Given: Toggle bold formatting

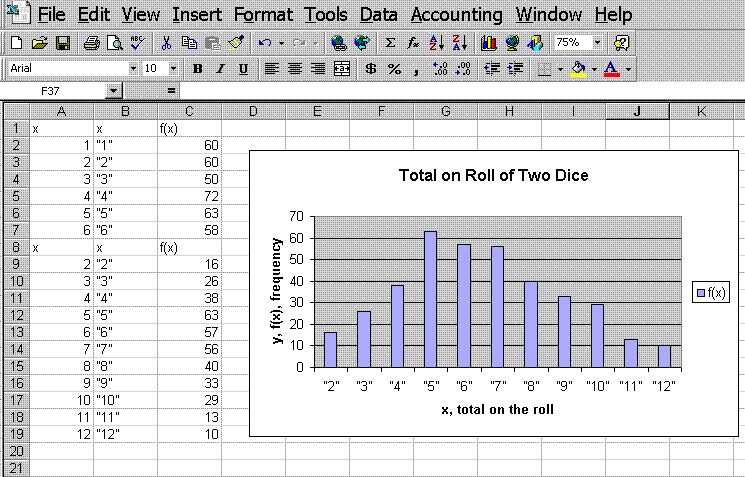Looking at the screenshot, I should click(198, 69).
